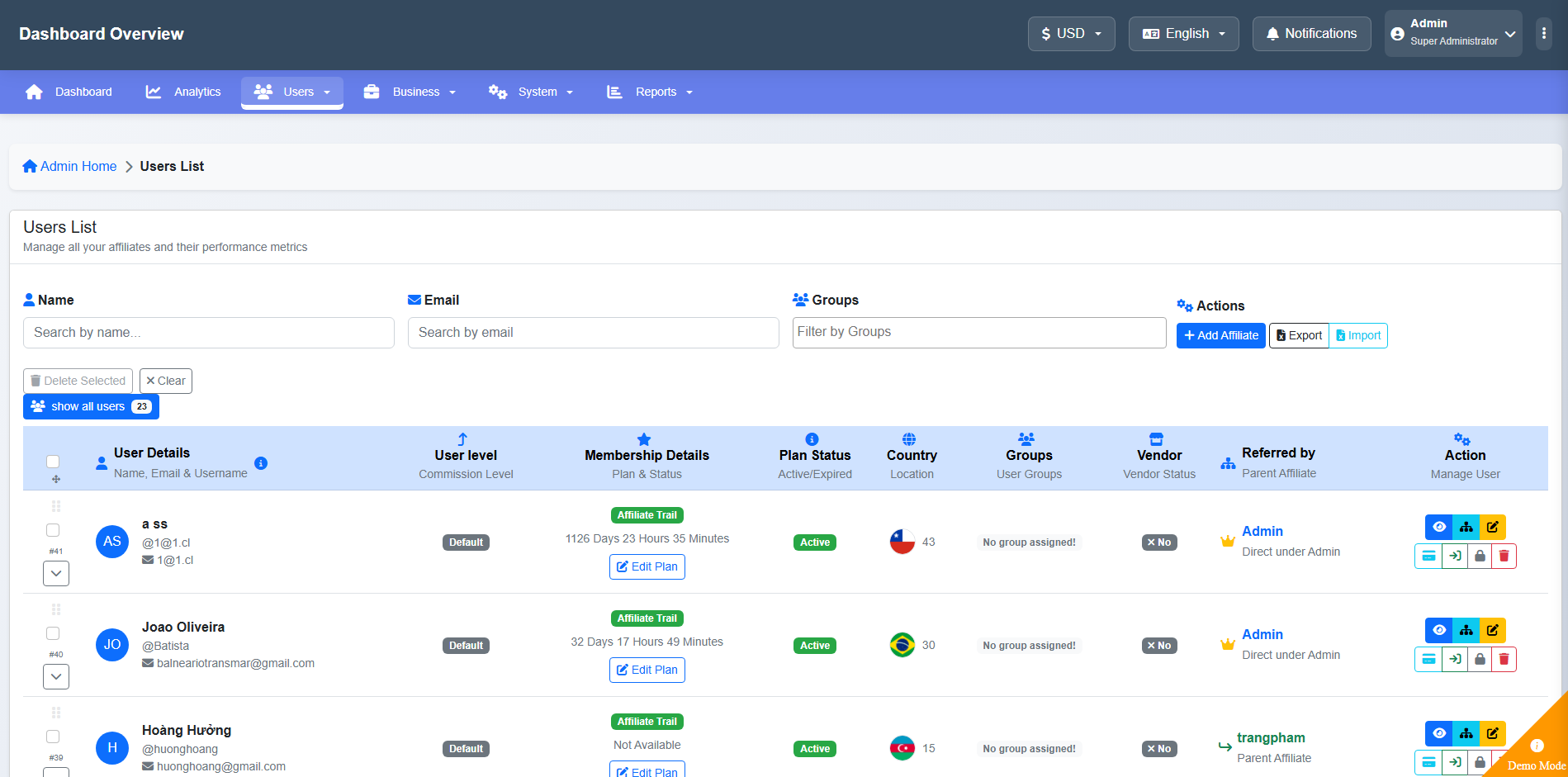Open the English language dropdown
1568x777 pixels.
[x=1183, y=34]
